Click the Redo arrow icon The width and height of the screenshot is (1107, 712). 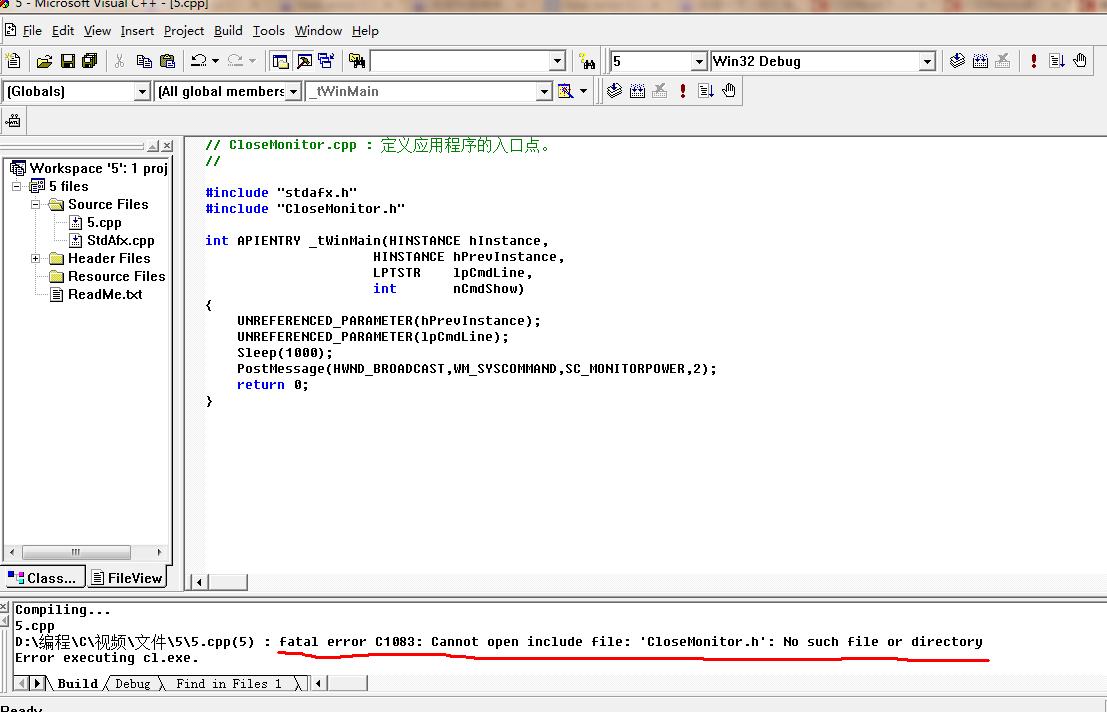(235, 61)
